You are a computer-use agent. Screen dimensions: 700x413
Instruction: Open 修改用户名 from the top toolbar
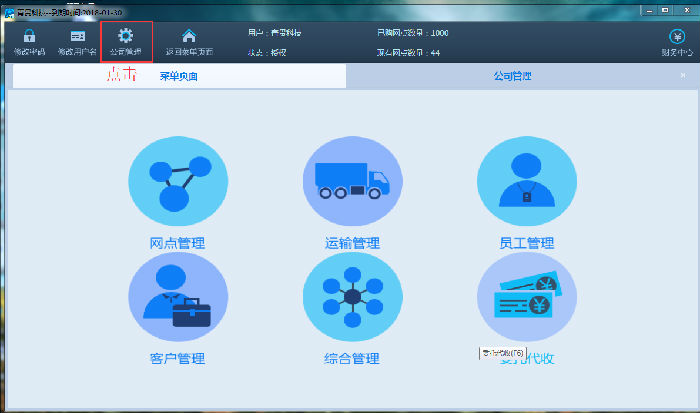(x=77, y=36)
